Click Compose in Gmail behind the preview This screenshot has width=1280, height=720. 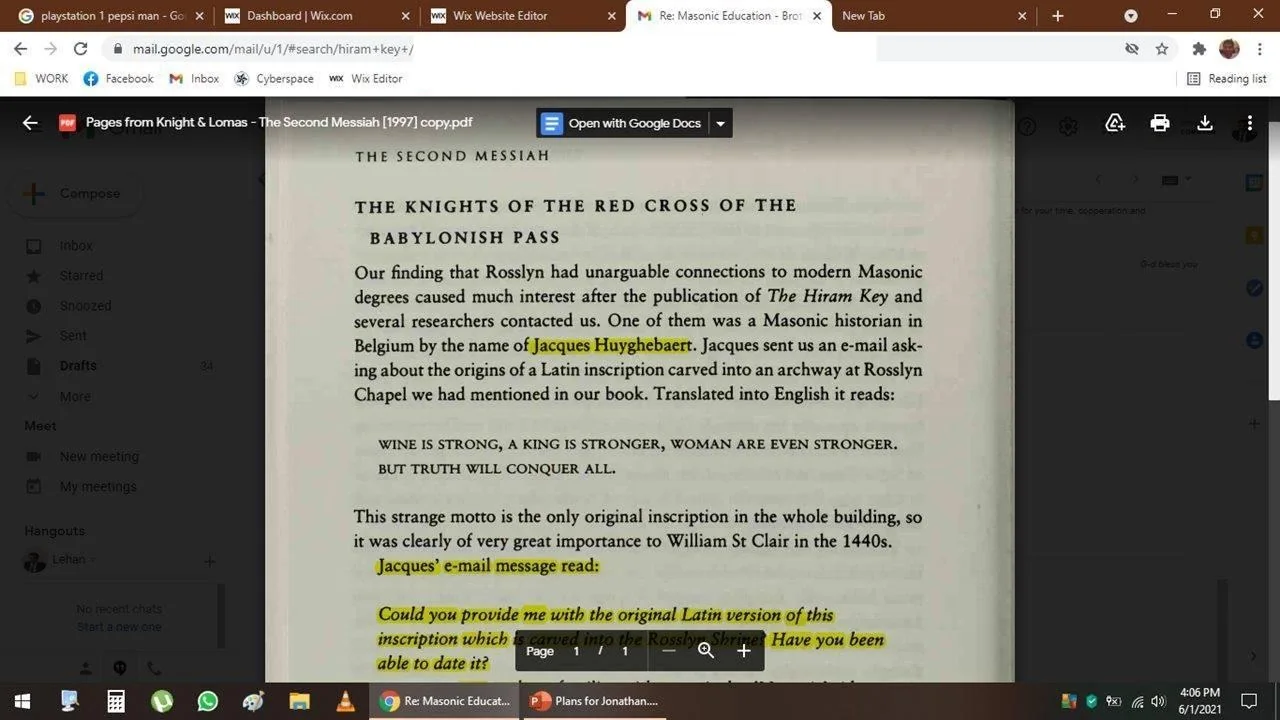[x=76, y=194]
